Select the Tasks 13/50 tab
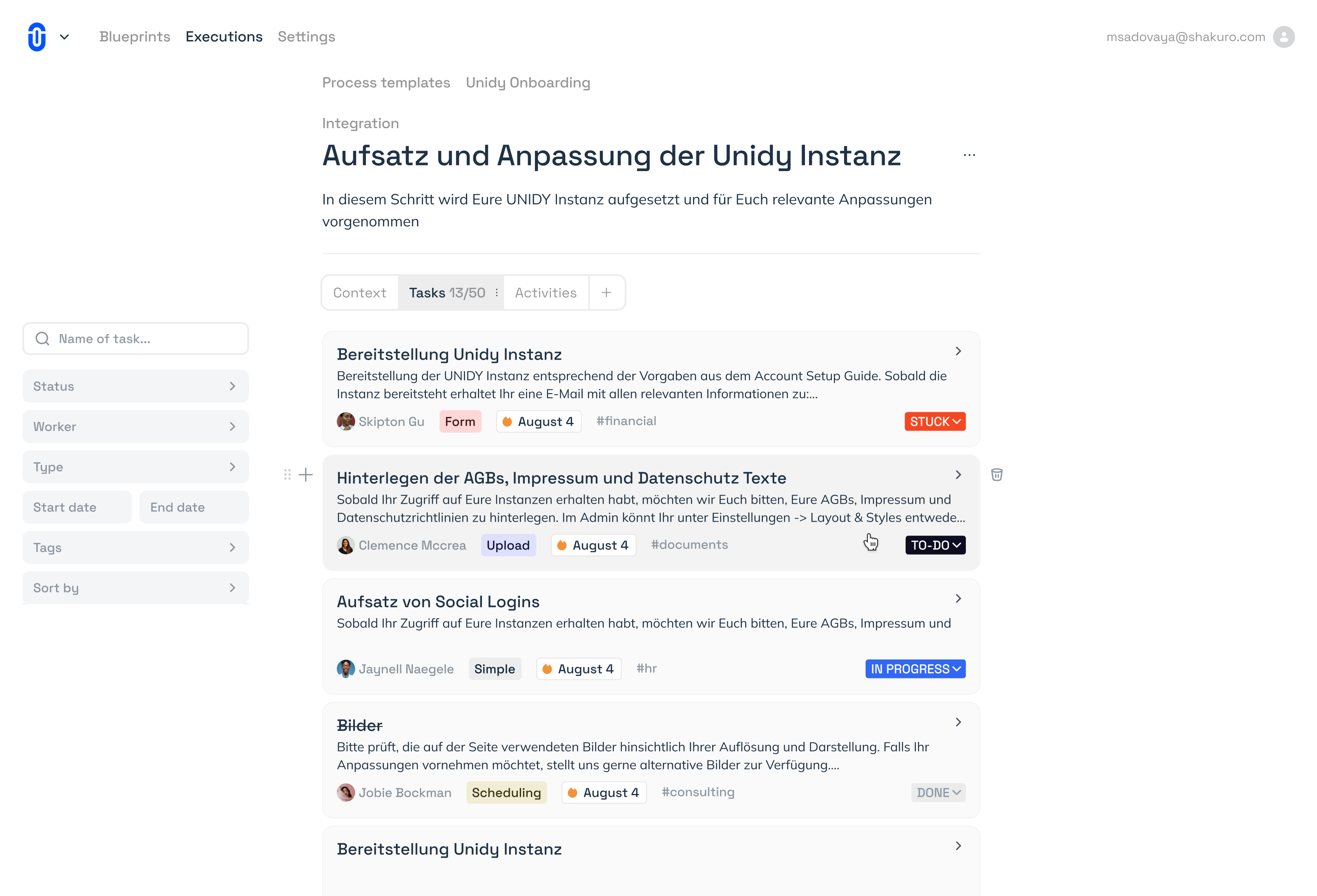Screen dimensions: 1317x896 point(447,293)
